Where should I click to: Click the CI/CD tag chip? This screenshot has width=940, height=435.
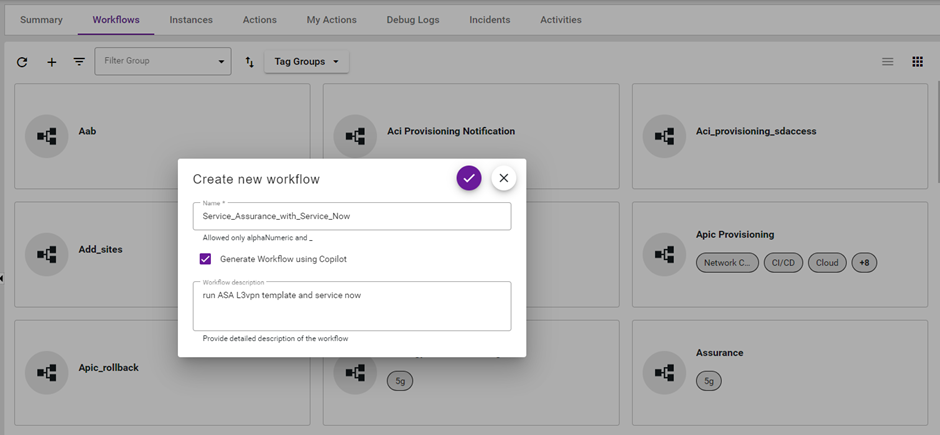tap(783, 262)
